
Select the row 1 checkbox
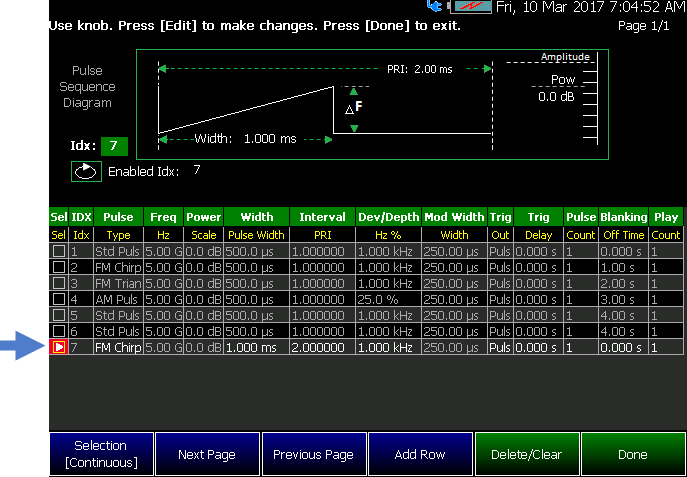tap(59, 251)
